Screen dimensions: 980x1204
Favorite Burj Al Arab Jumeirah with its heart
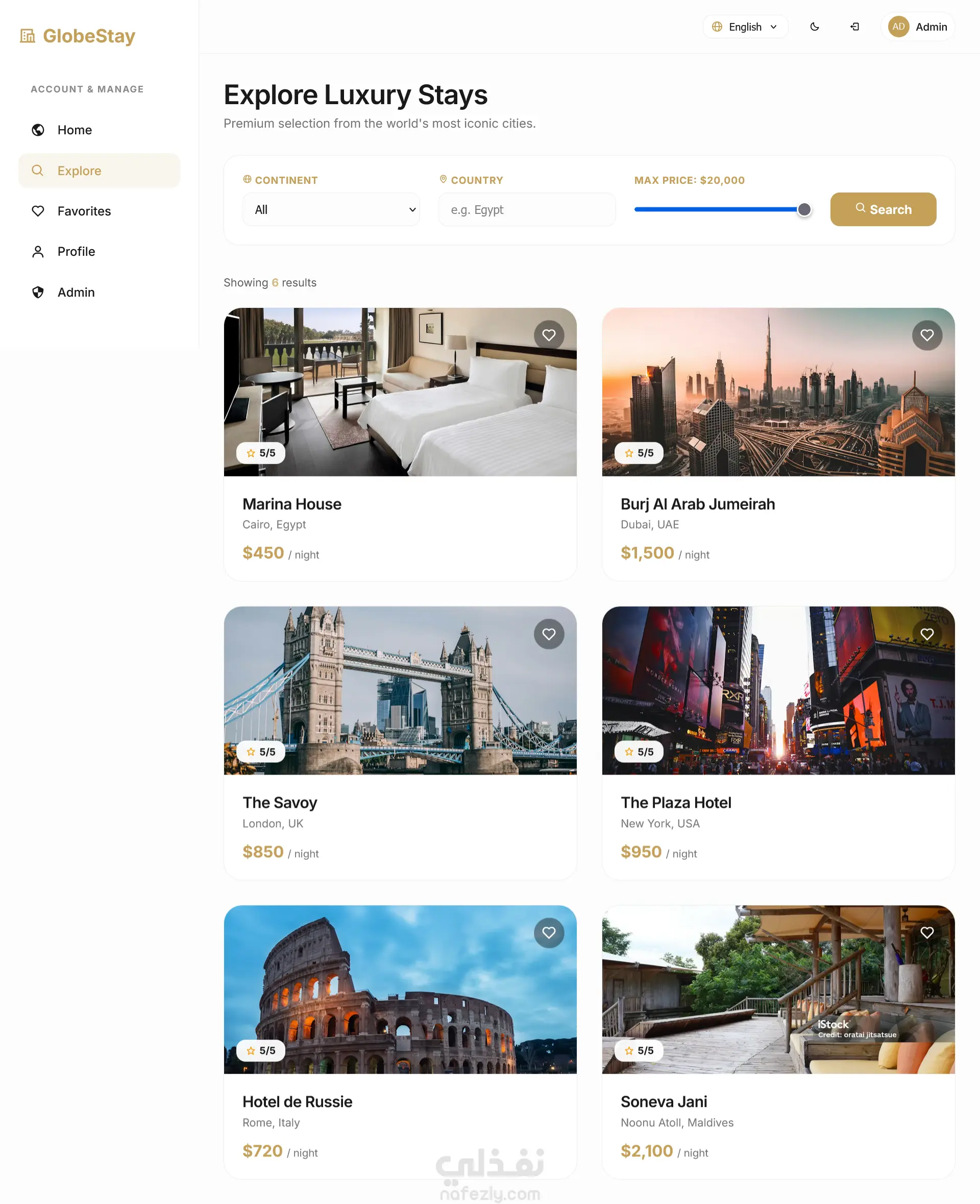pos(927,335)
